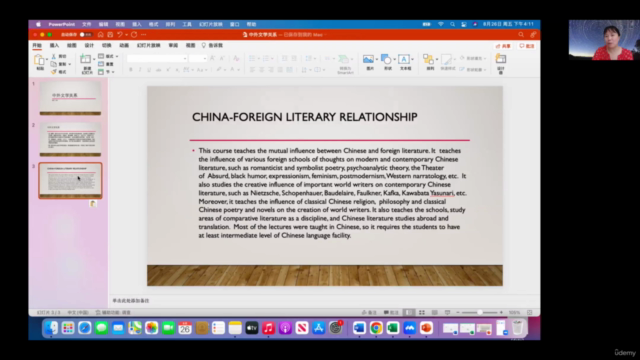Image resolution: width=640 pixels, height=360 pixels.
Task: Open Excel from the dock
Action: pyautogui.click(x=393, y=328)
